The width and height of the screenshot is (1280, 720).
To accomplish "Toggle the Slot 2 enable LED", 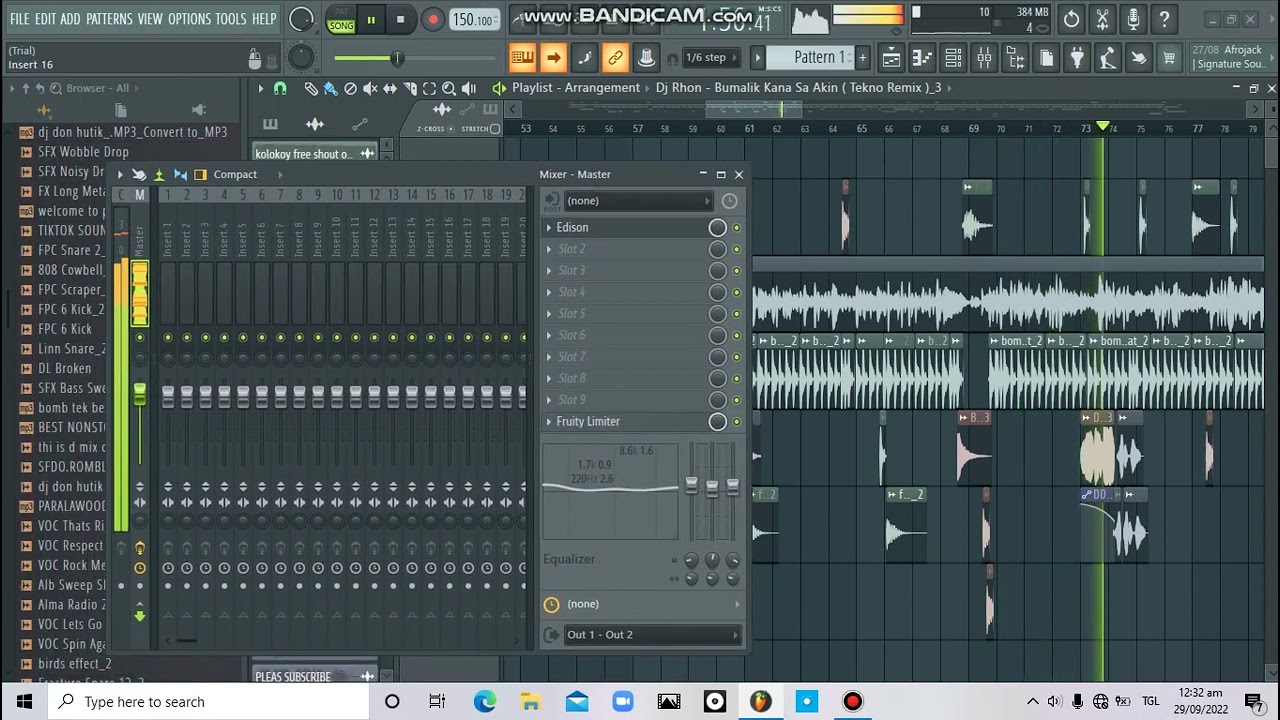I will click(737, 249).
